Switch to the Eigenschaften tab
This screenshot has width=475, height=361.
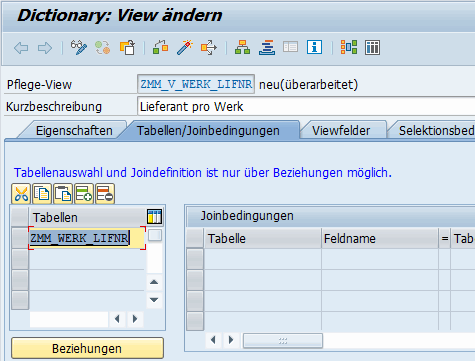pyautogui.click(x=74, y=131)
